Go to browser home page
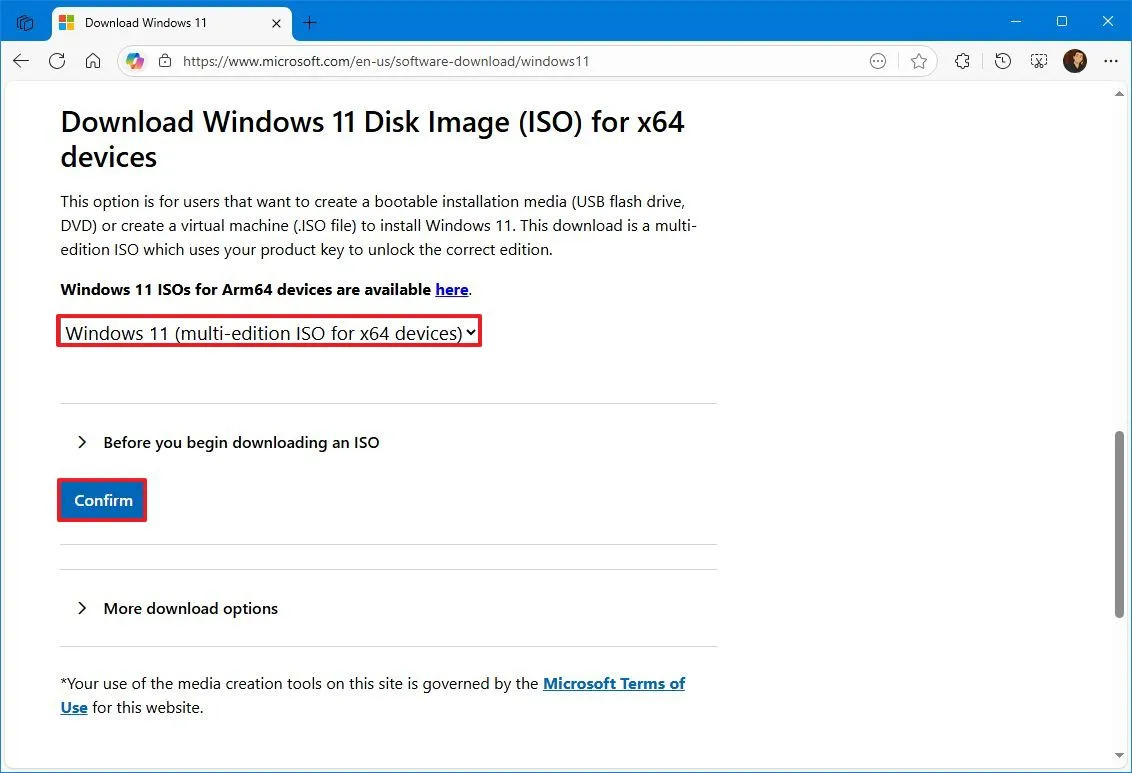Screen dimensions: 1132x773 point(93,61)
